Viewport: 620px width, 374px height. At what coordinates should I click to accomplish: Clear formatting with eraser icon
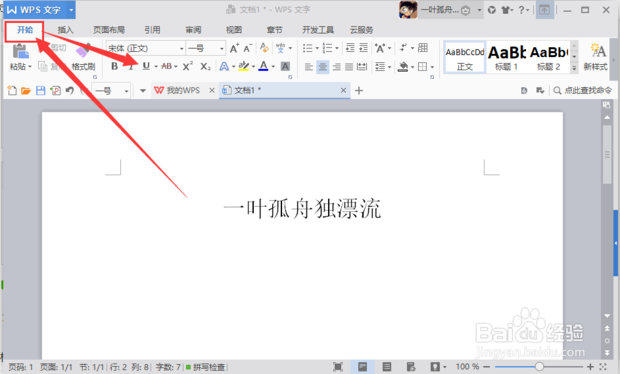[264, 48]
